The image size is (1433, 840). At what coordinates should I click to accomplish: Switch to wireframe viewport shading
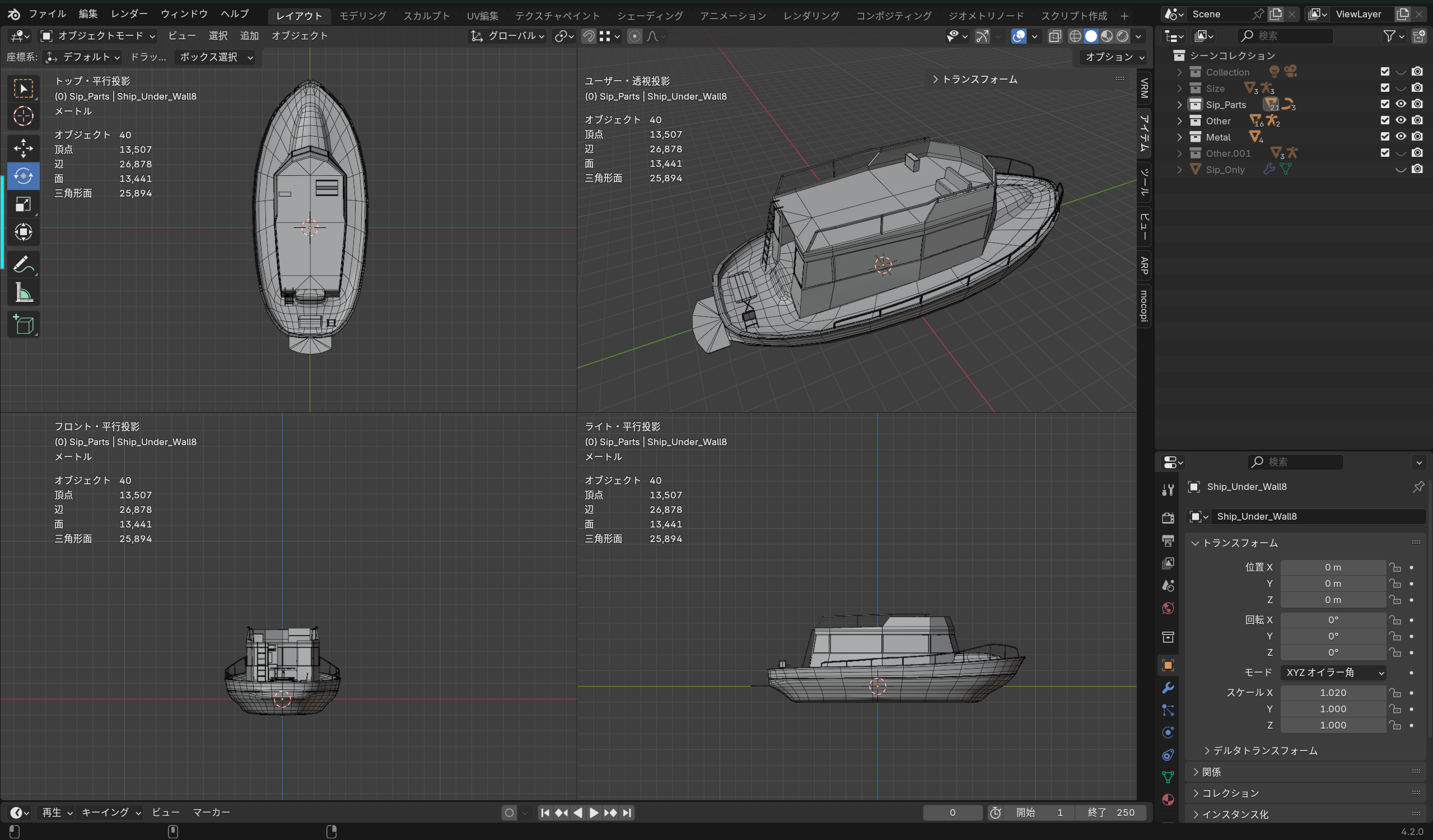[x=1075, y=36]
